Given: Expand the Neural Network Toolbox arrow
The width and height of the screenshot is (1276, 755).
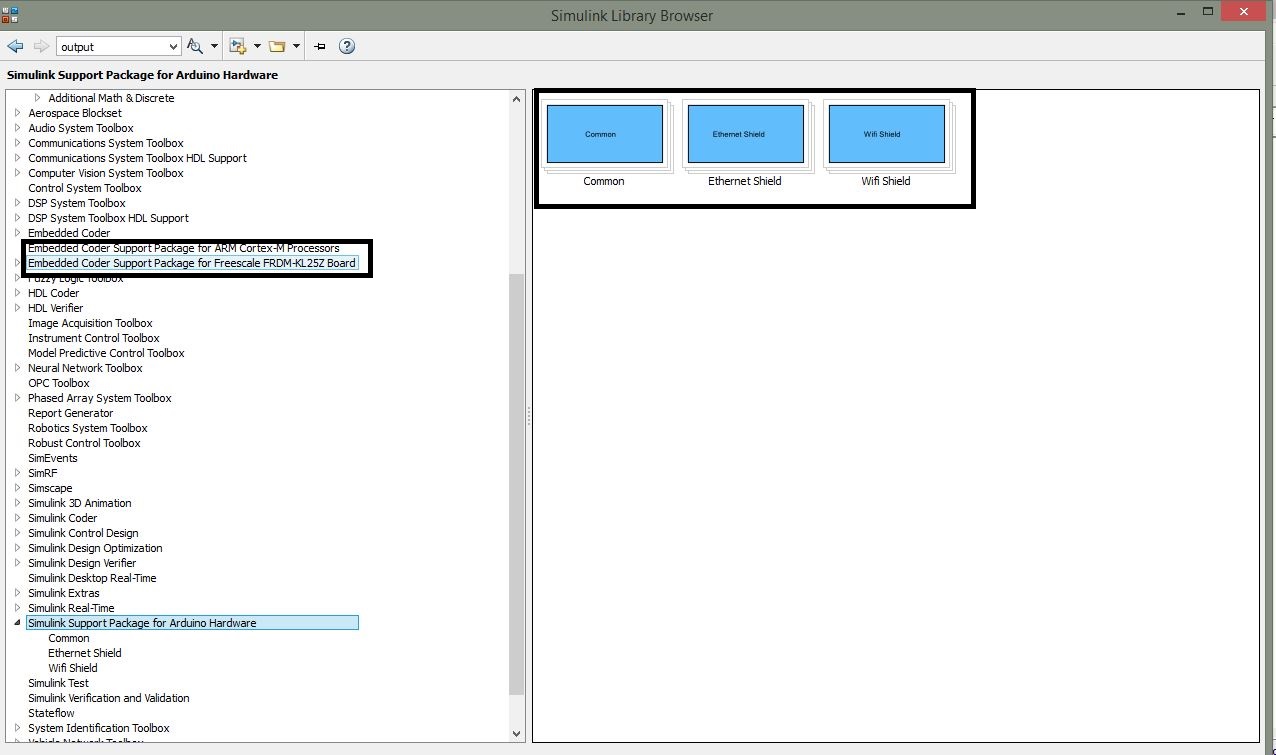Looking at the screenshot, I should coord(18,368).
